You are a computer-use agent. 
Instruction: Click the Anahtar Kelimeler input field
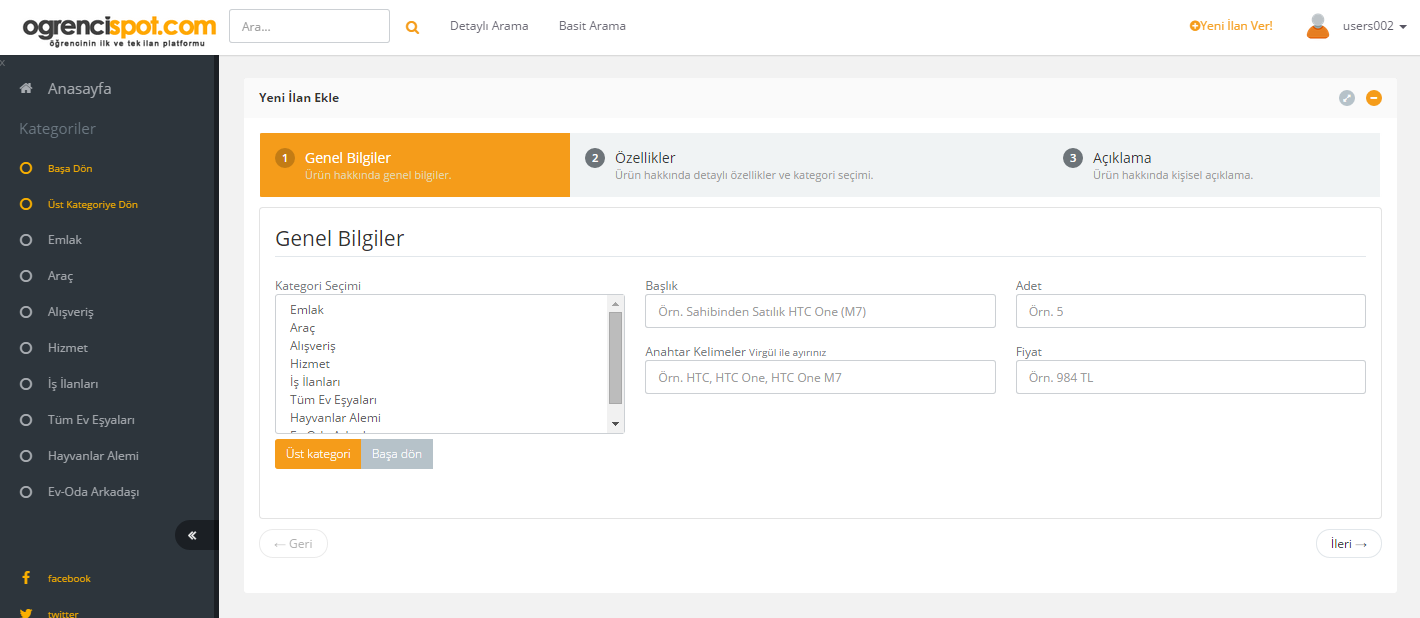coord(820,377)
